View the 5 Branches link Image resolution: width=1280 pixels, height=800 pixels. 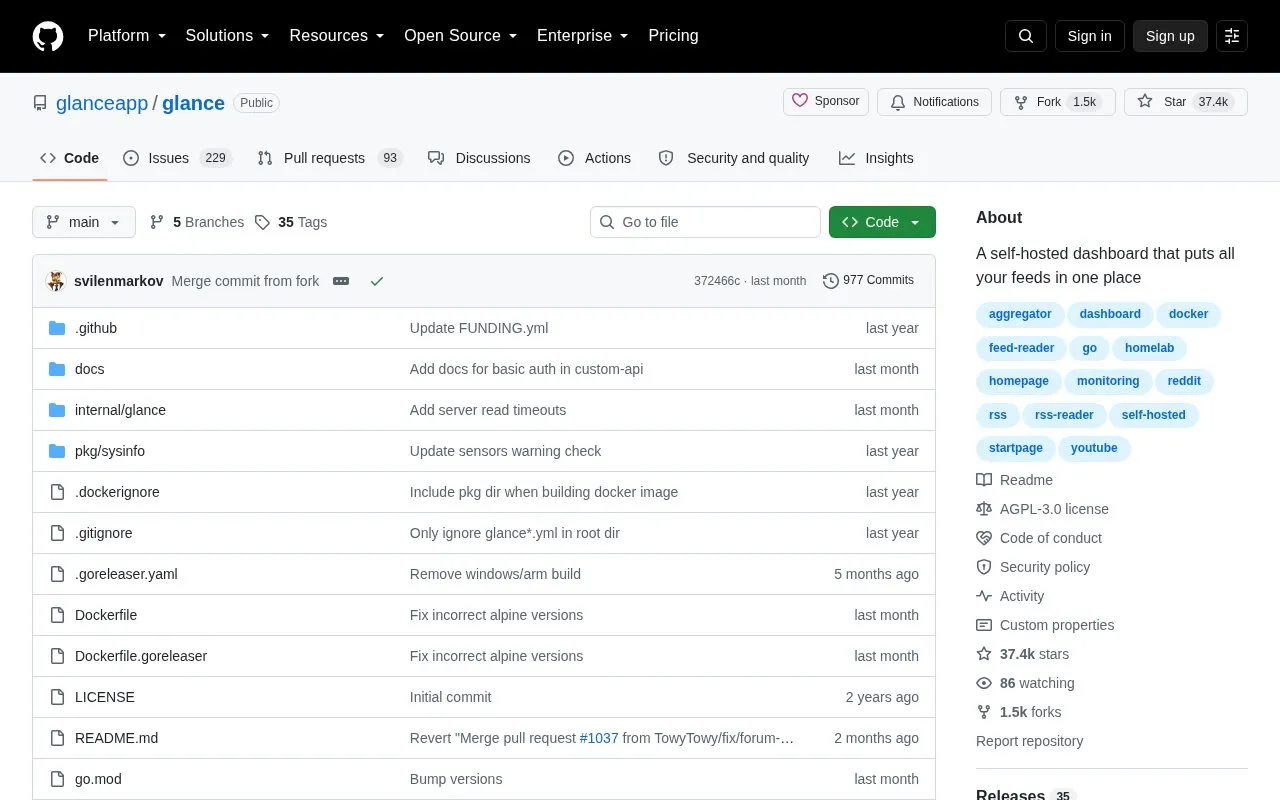[197, 222]
